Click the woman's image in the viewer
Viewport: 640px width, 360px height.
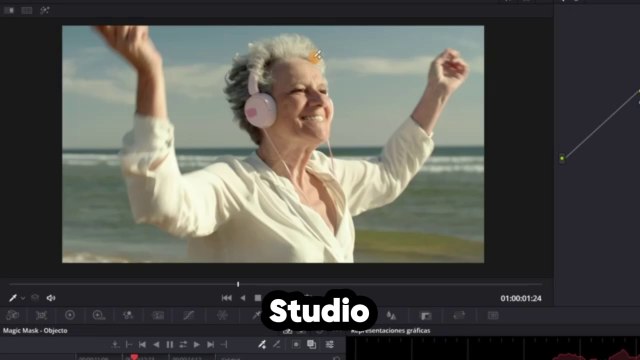tap(273, 144)
